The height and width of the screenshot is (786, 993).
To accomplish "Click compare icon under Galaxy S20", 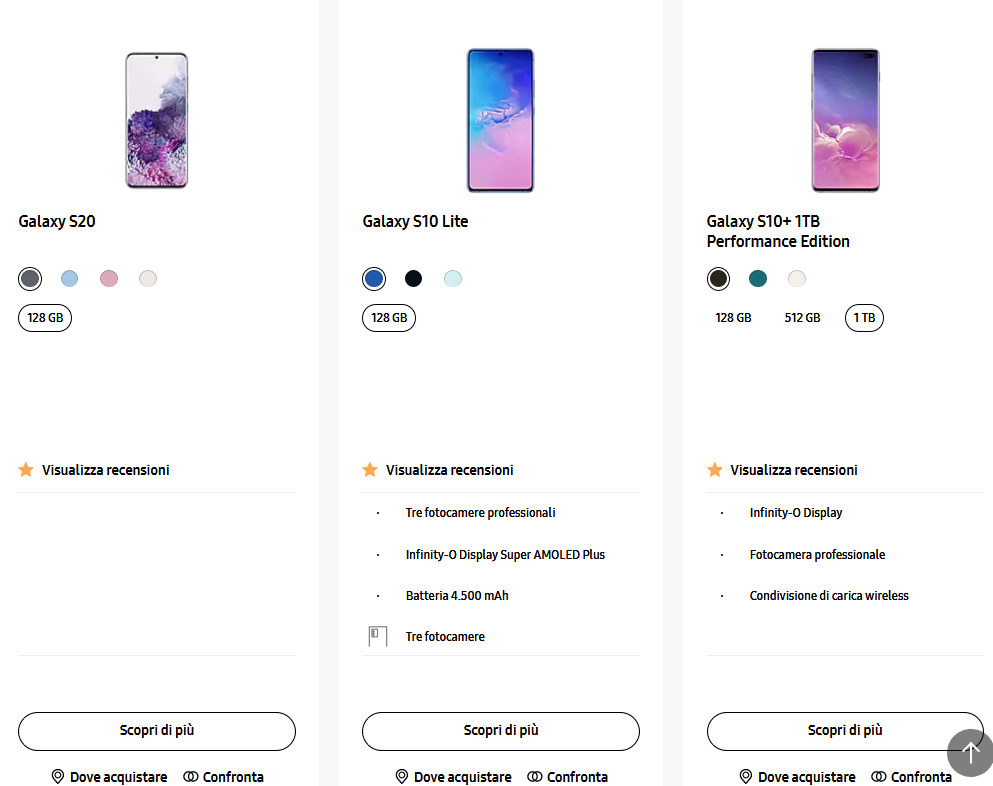I will 191,776.
